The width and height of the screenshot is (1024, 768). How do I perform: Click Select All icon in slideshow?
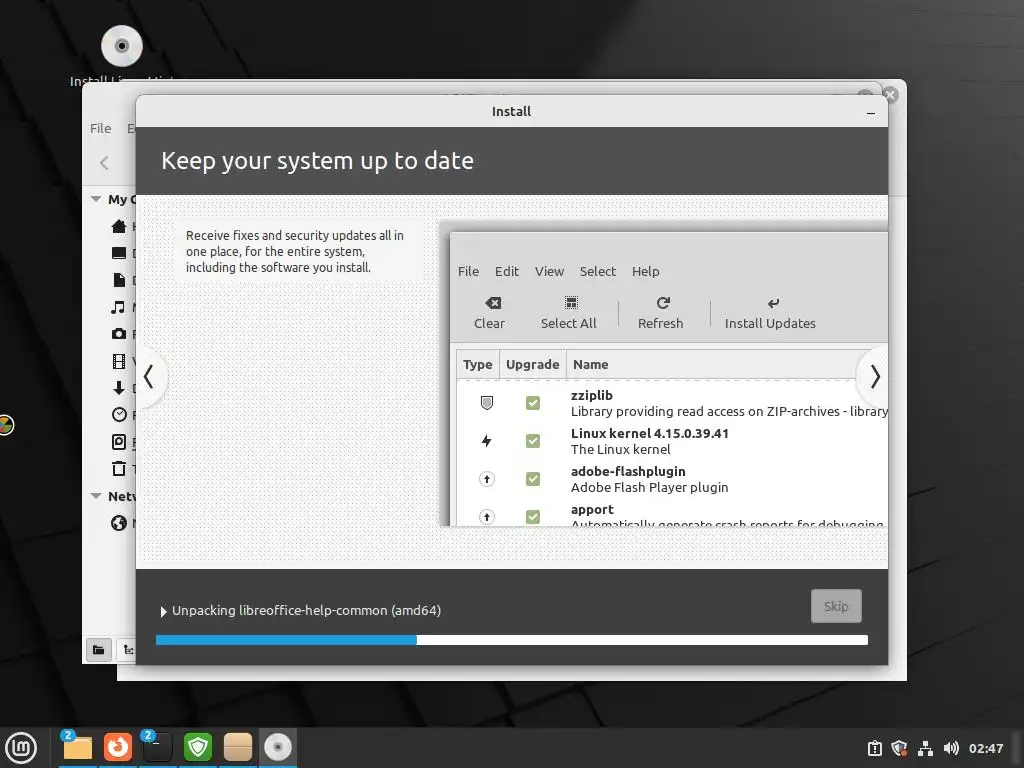coord(571,303)
